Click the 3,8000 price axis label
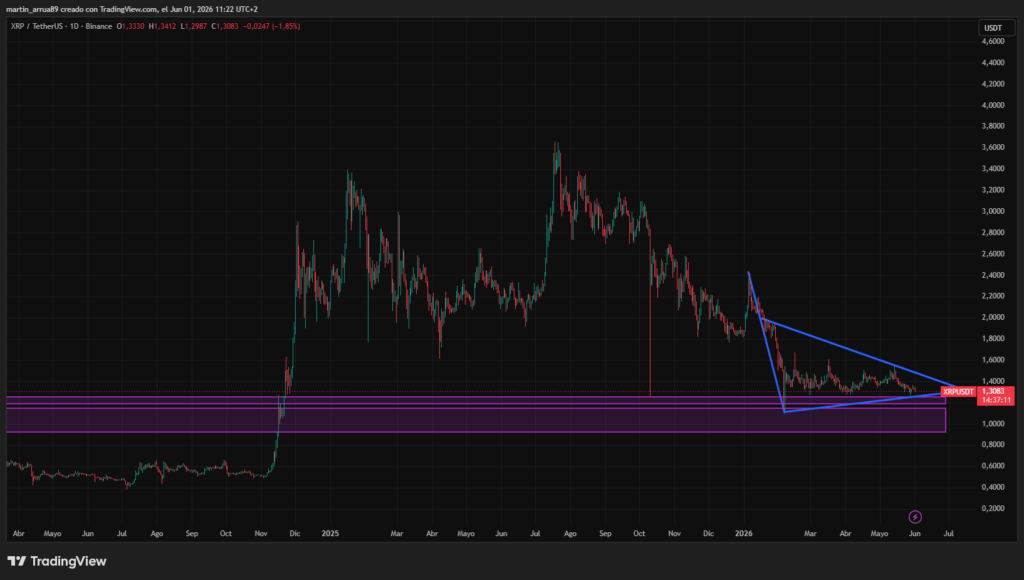Viewport: 1024px width, 580px height. click(x=993, y=126)
